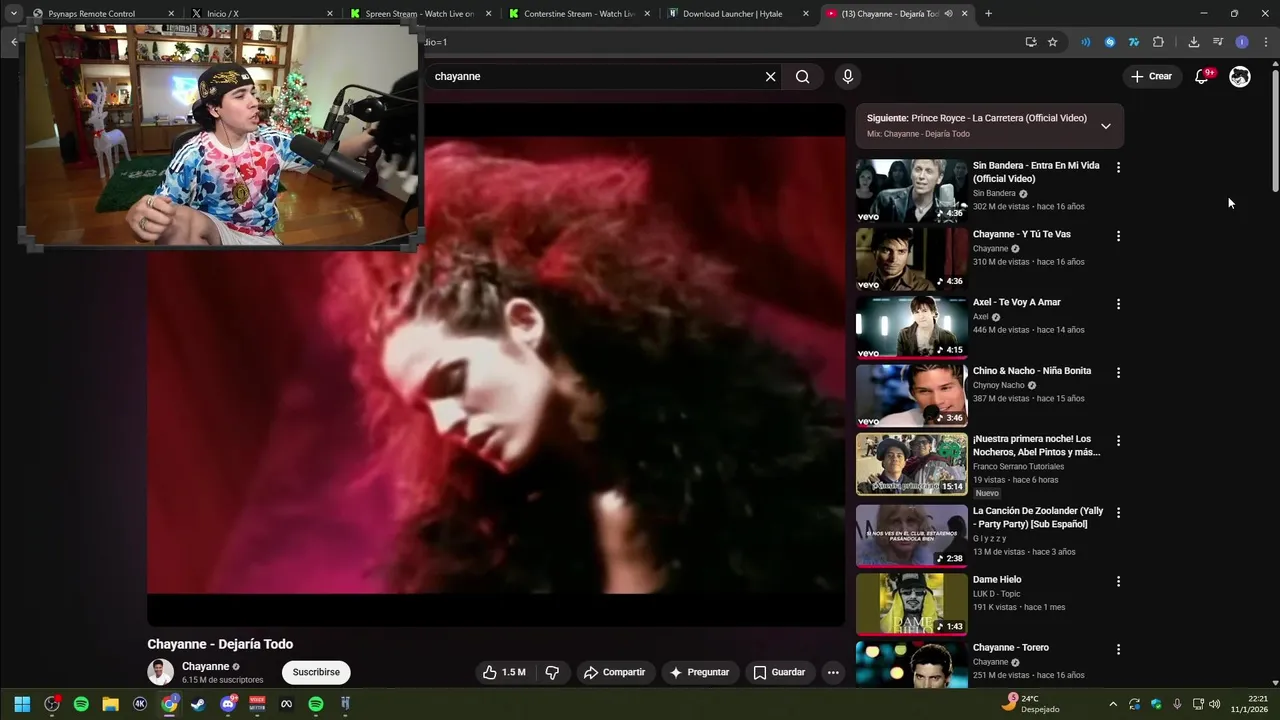
Task: Open YouTube notifications bell
Action: click(1202, 77)
